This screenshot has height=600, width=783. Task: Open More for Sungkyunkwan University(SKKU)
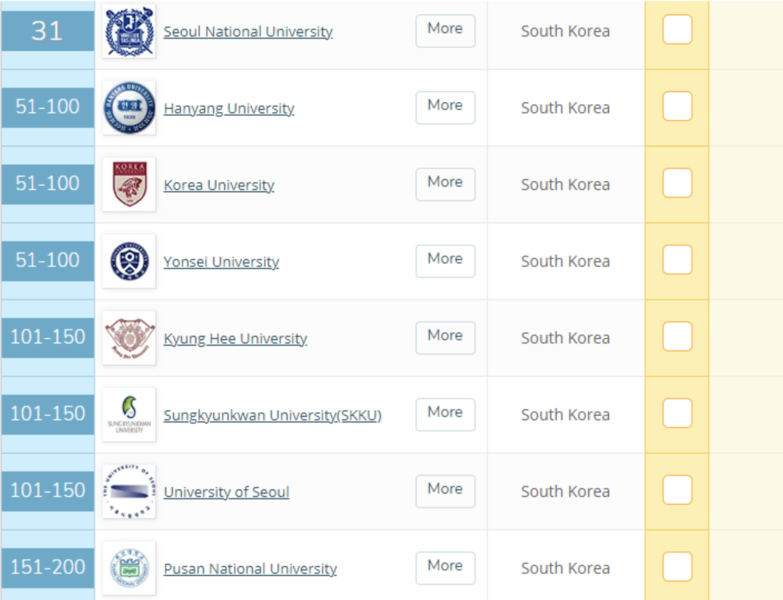(x=445, y=414)
